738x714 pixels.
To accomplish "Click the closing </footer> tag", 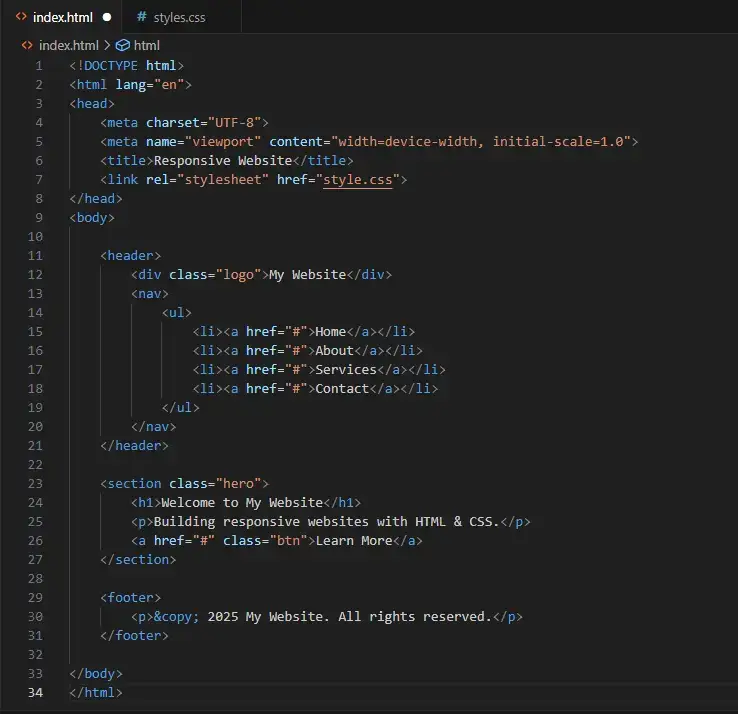I will [x=134, y=636].
